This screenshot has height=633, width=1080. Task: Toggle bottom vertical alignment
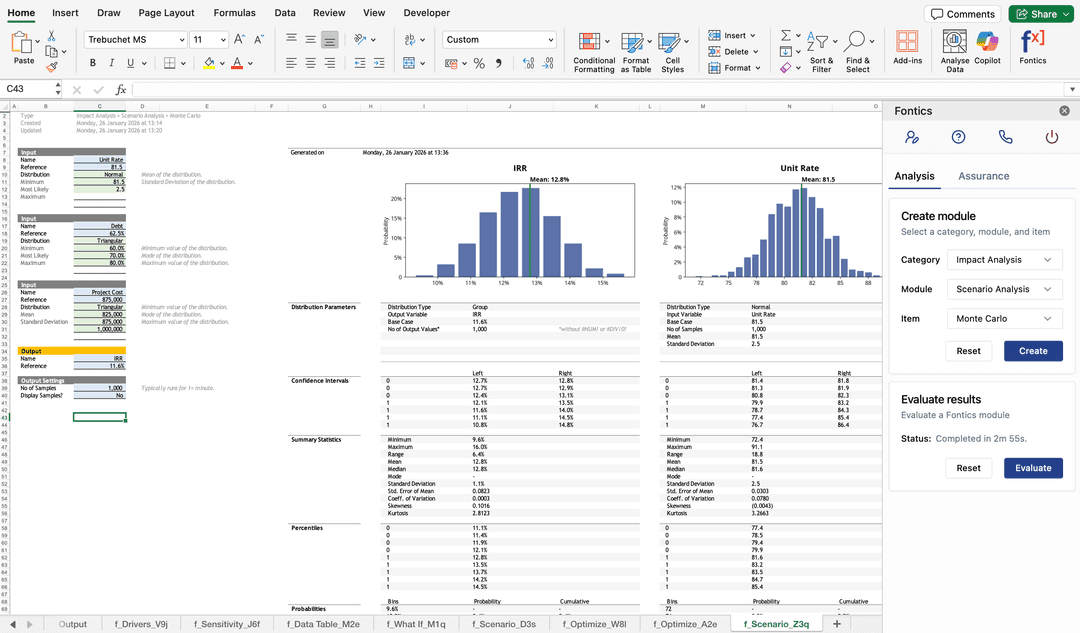tap(330, 39)
